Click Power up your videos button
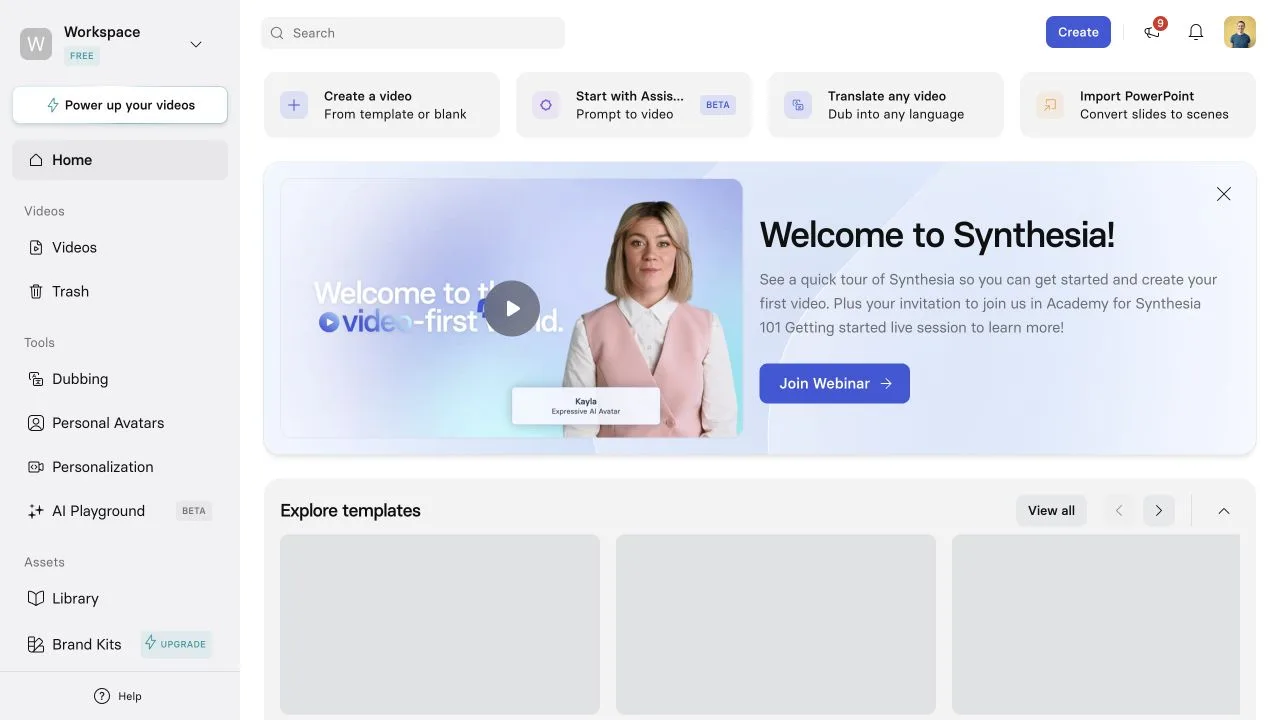Image resolution: width=1280 pixels, height=720 pixels. pyautogui.click(x=120, y=105)
